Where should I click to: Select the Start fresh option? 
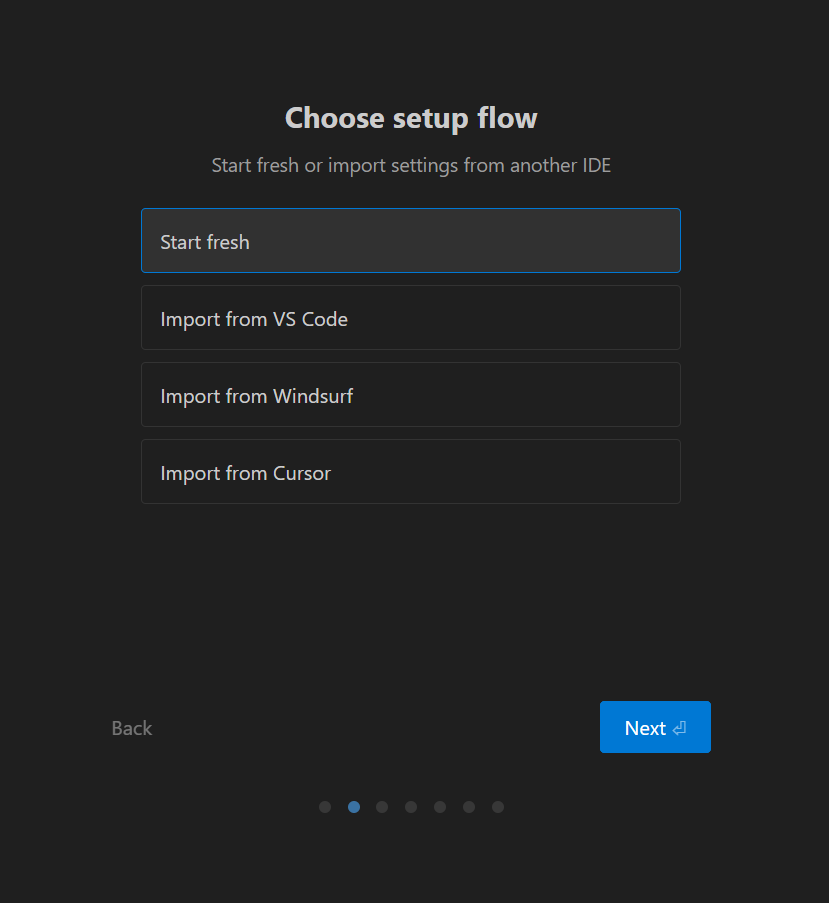click(x=410, y=241)
